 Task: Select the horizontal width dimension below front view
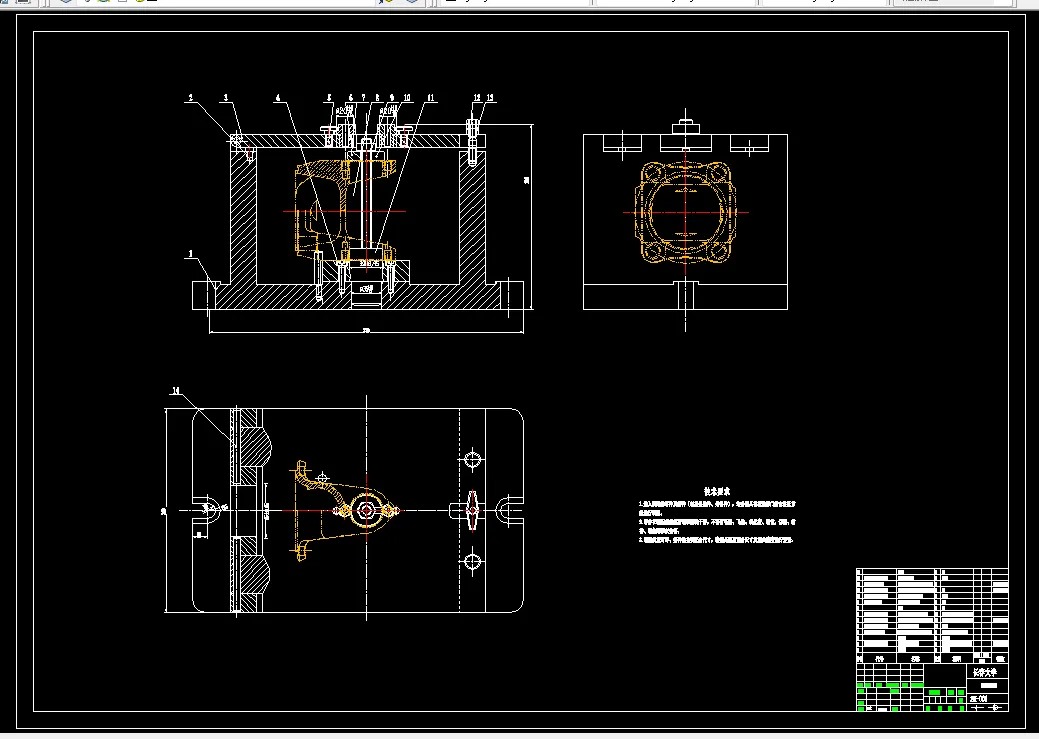click(366, 330)
